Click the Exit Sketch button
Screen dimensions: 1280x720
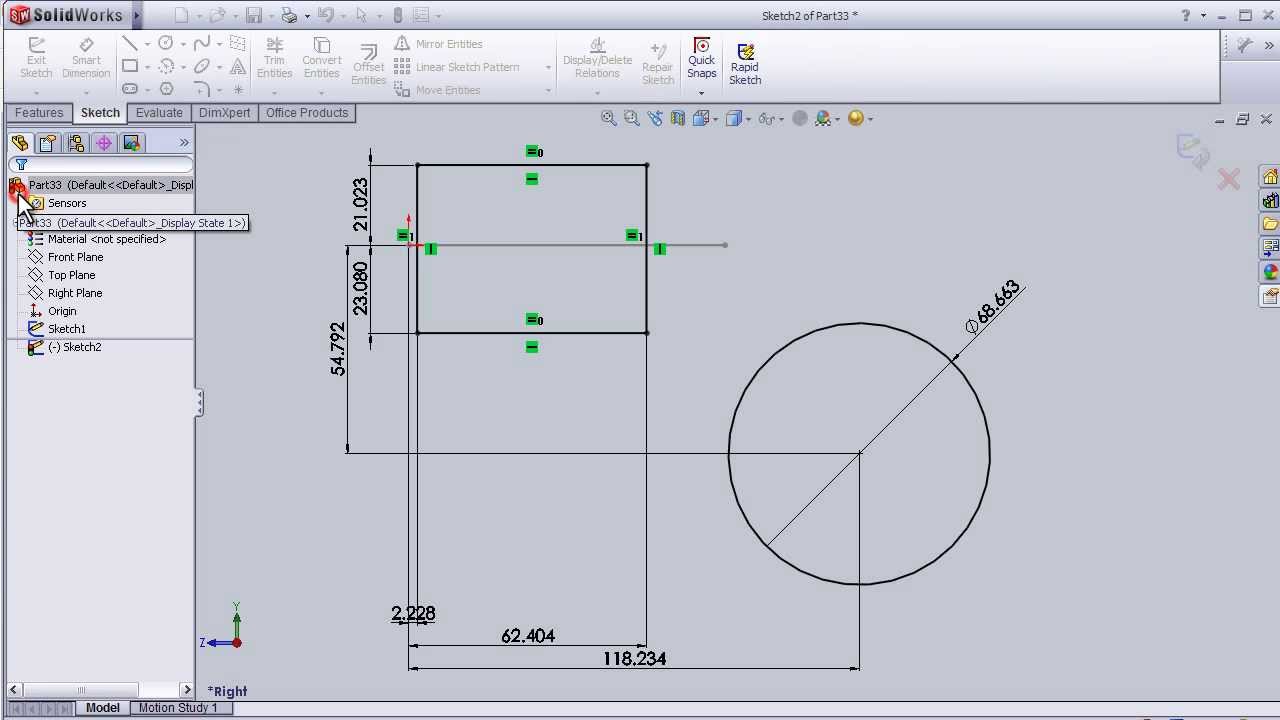coord(36,58)
